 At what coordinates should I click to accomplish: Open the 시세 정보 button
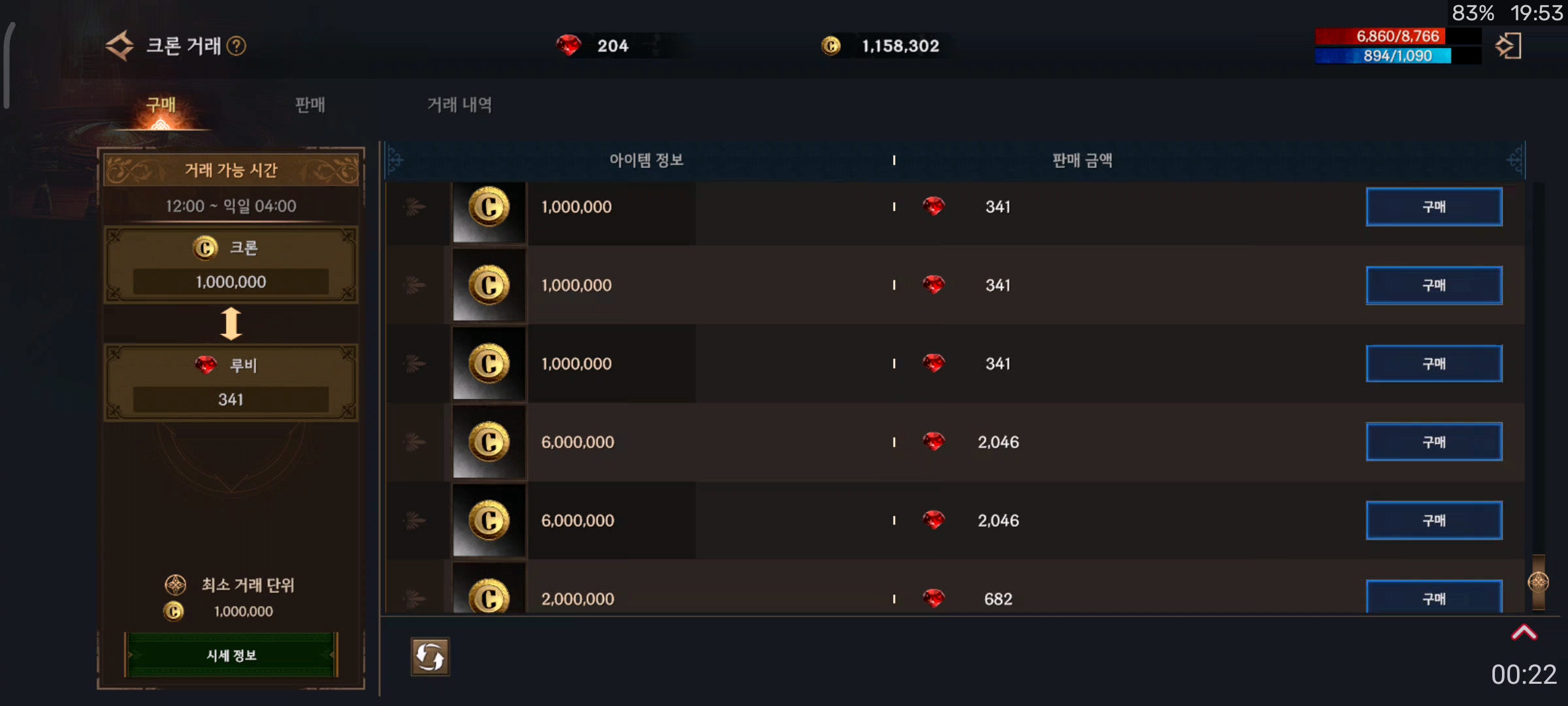click(x=231, y=655)
